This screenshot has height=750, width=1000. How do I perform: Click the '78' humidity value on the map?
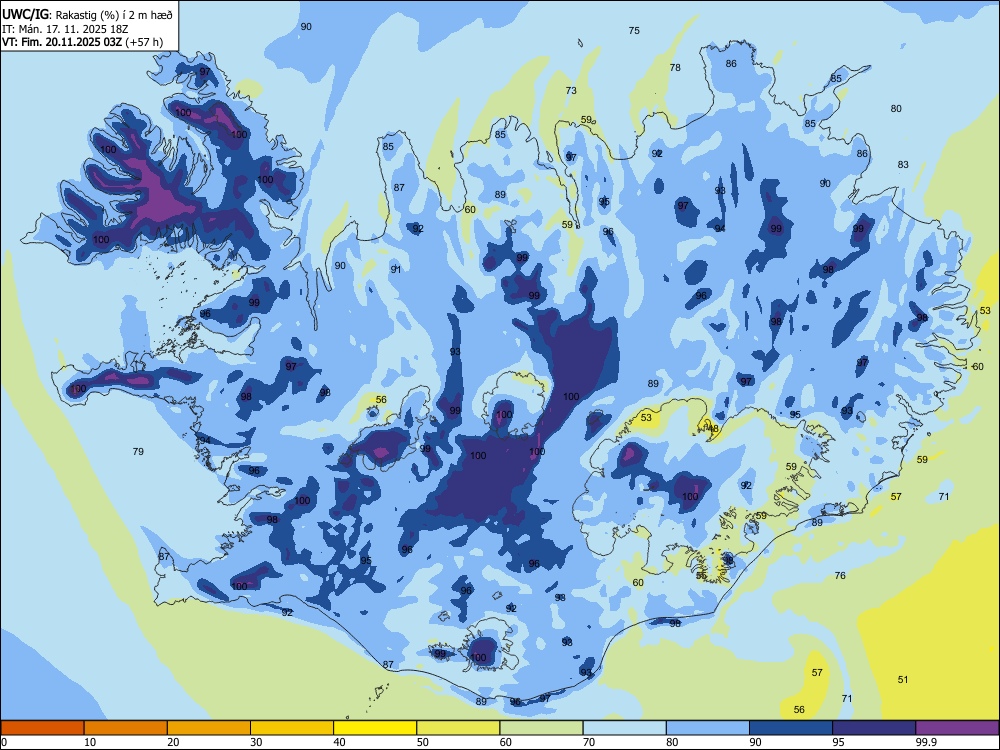pyautogui.click(x=675, y=67)
